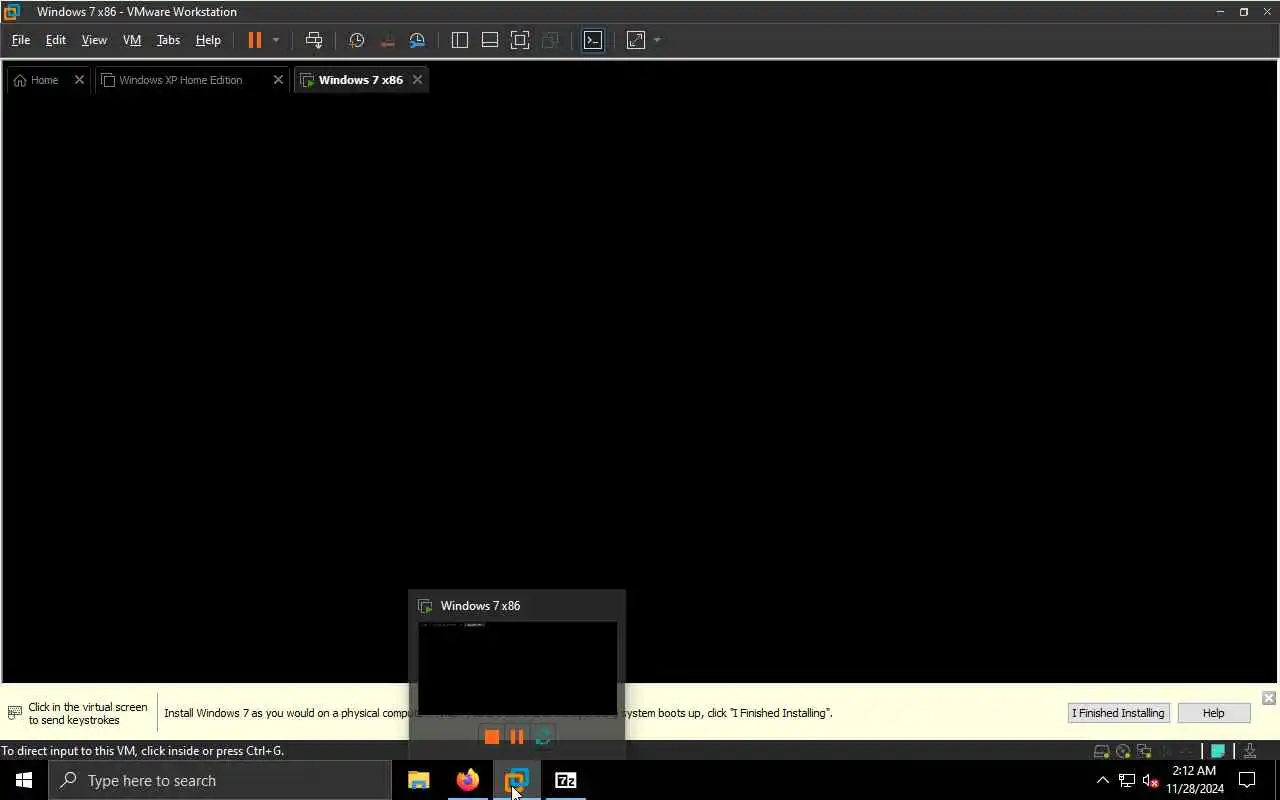Click the Type here to search box
This screenshot has width=1280, height=800.
pyautogui.click(x=220, y=780)
